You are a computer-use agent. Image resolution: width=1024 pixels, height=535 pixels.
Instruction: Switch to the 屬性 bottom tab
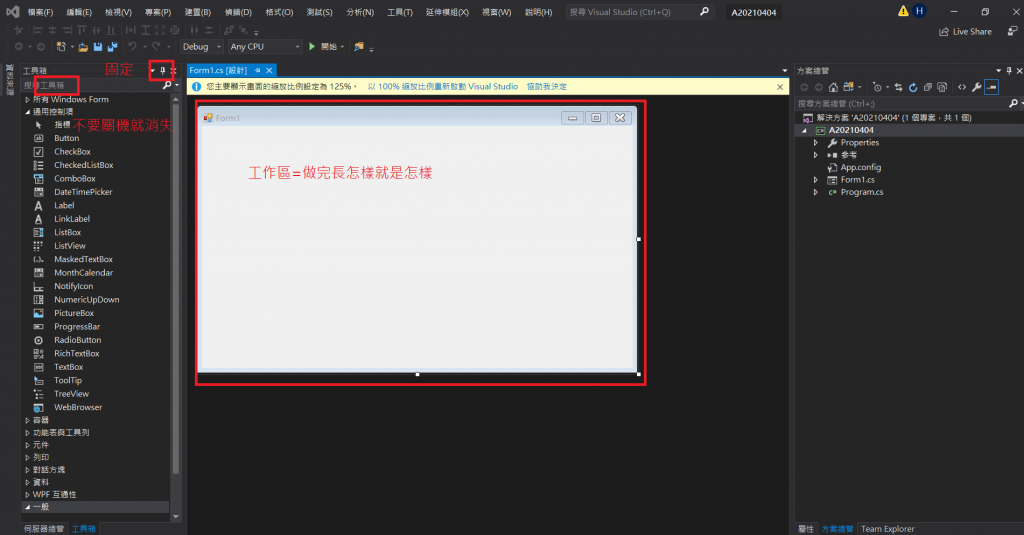(x=806, y=528)
